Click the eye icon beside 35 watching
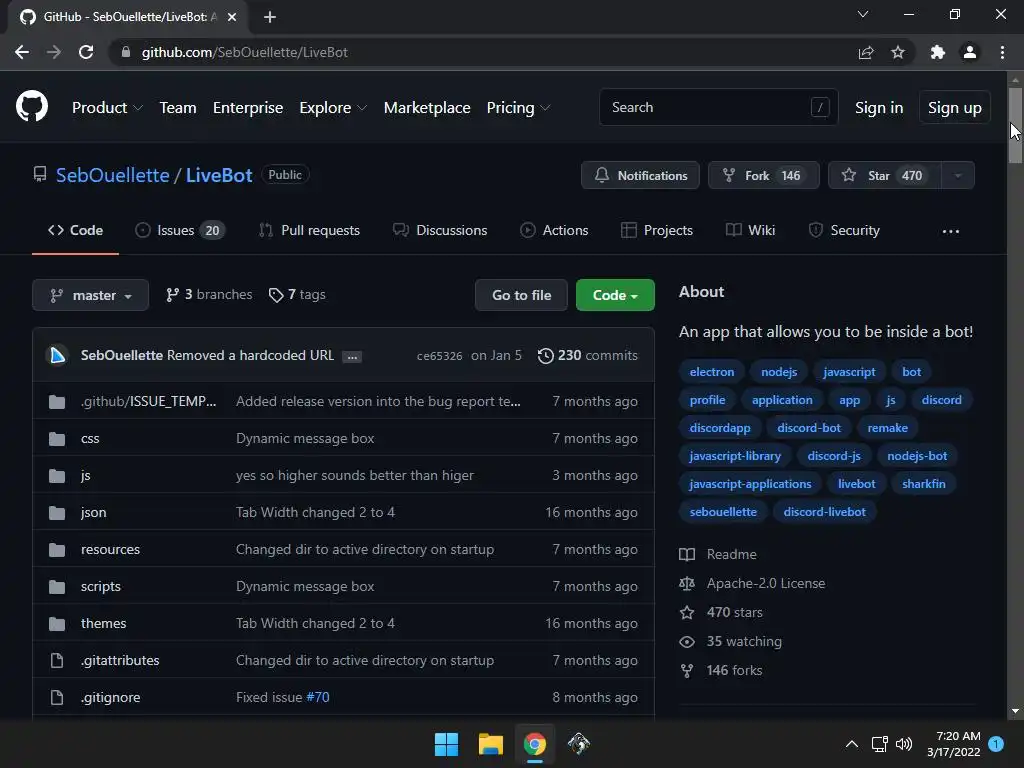 pos(687,641)
